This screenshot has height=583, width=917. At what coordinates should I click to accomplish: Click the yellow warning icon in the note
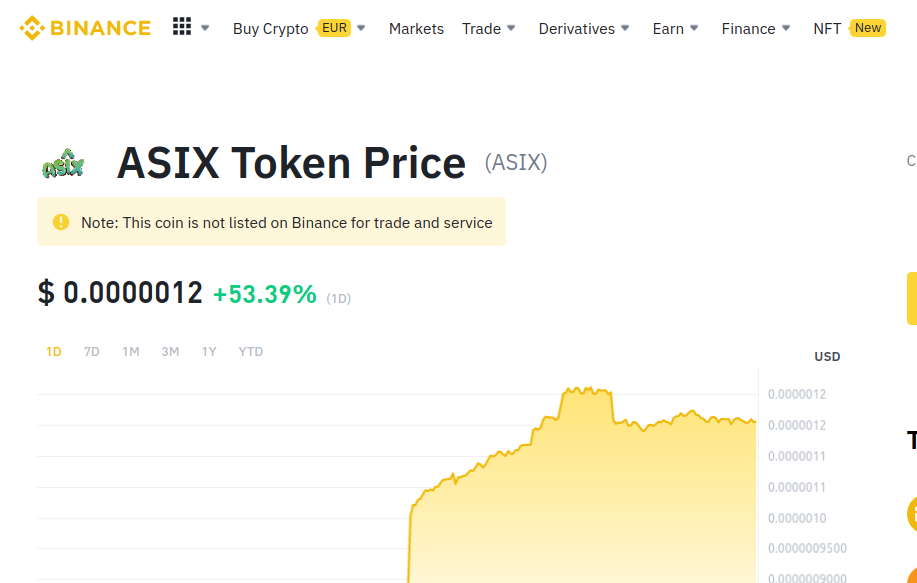(x=61, y=222)
